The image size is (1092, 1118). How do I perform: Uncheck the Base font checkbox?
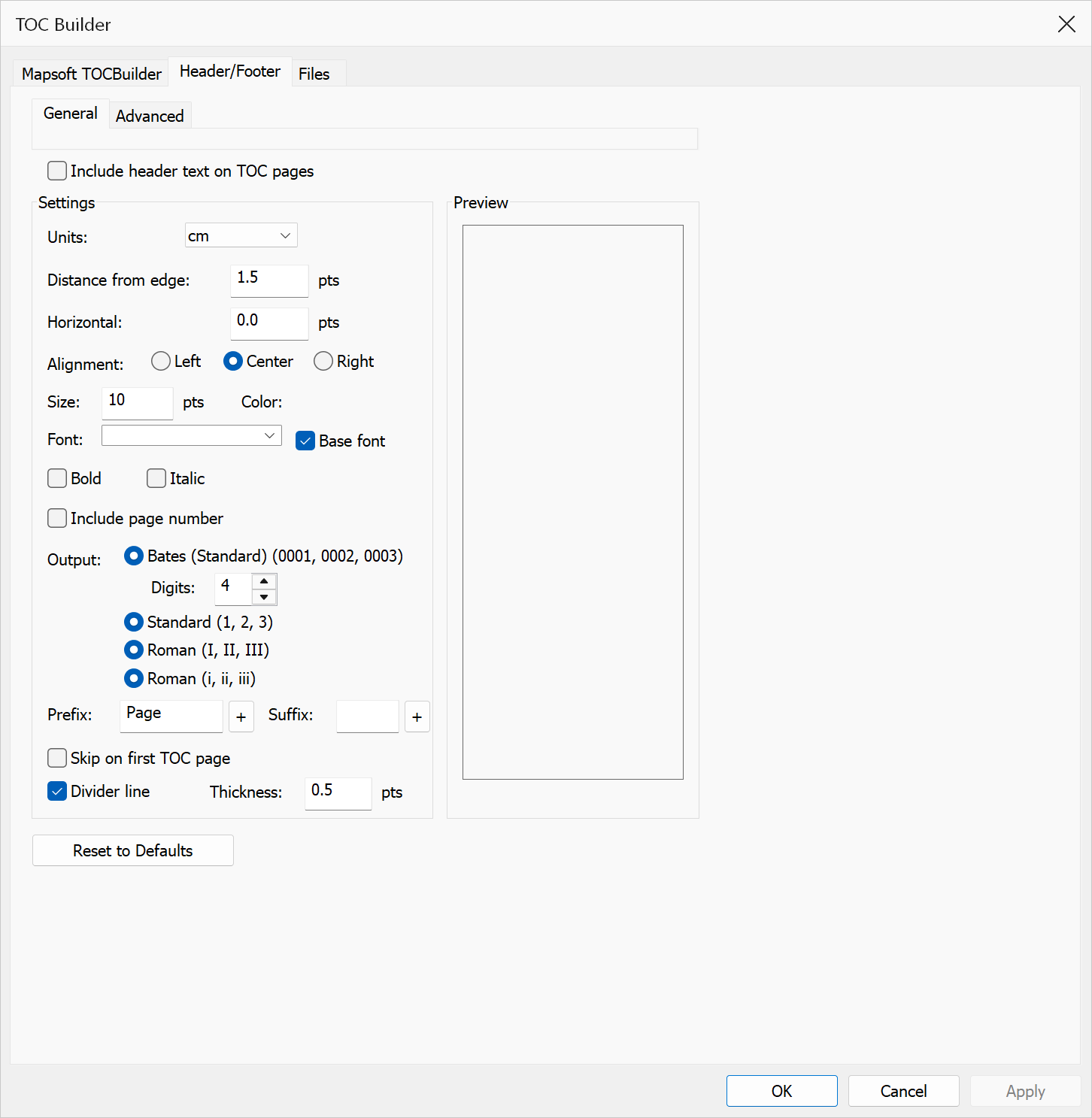point(305,441)
